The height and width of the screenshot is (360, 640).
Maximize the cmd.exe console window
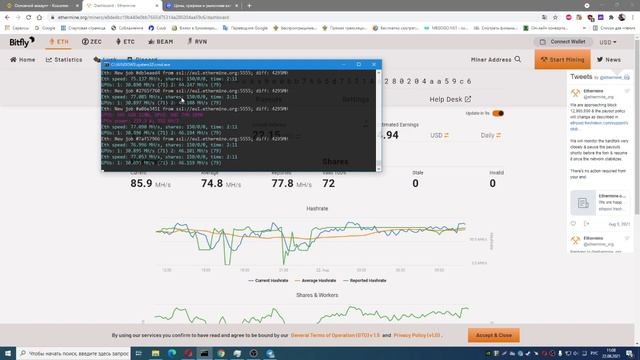pyautogui.click(x=359, y=64)
